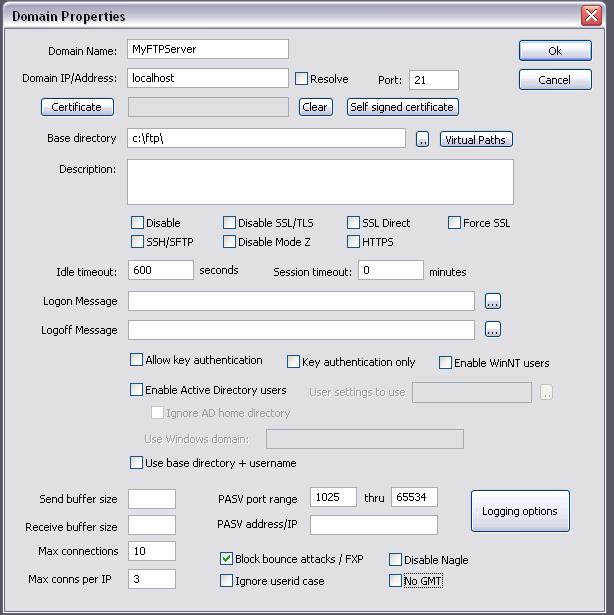614x615 pixels.
Task: Focus the Idle timeout field
Action: pyautogui.click(x=160, y=271)
